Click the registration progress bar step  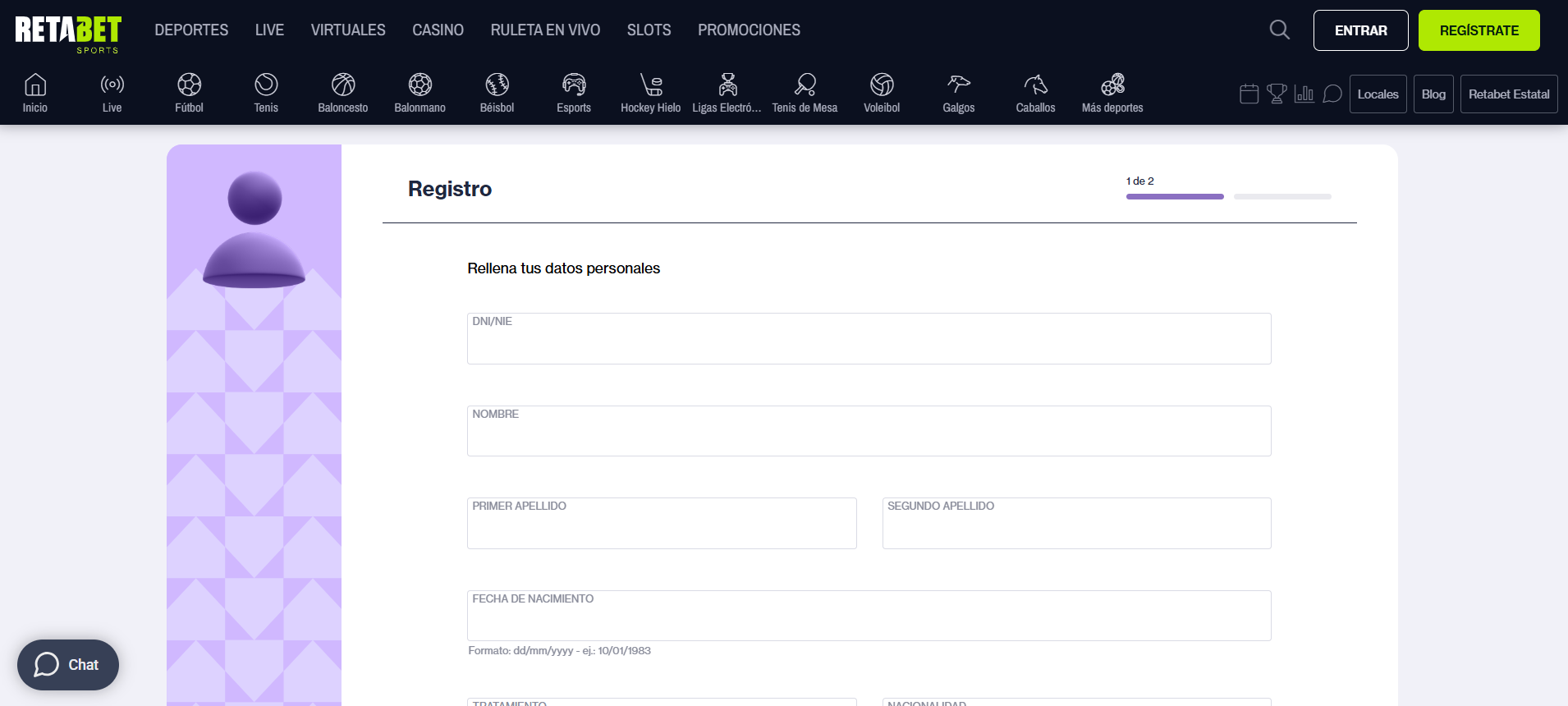coord(1175,196)
